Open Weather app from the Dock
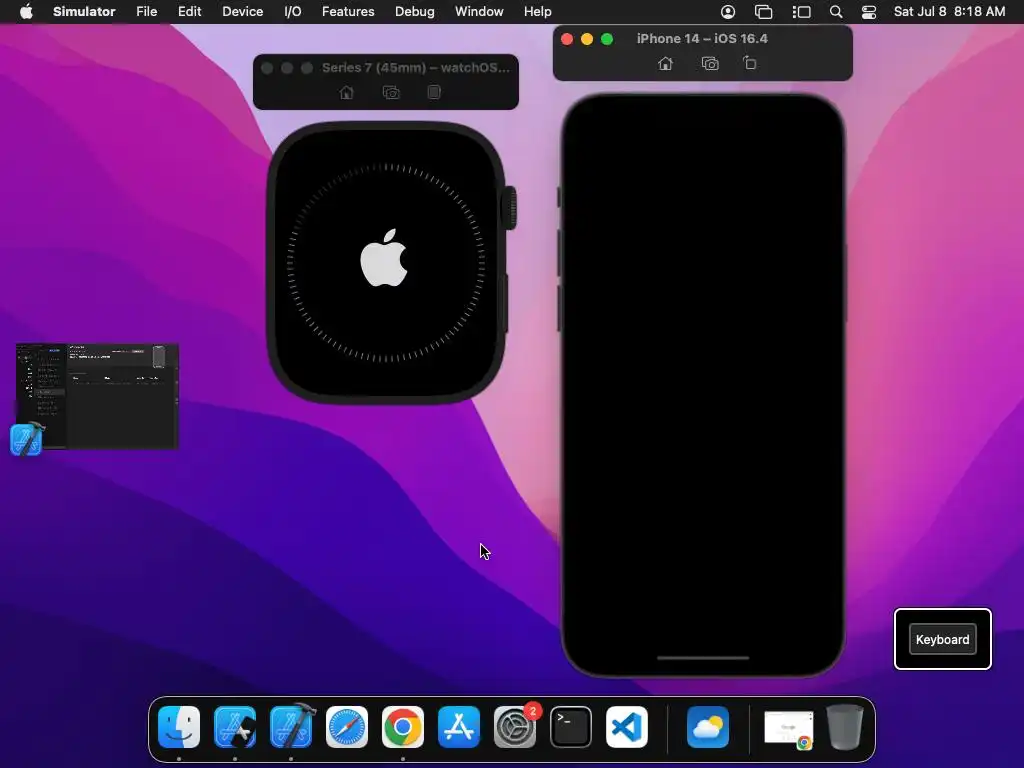This screenshot has width=1024, height=768. click(708, 726)
